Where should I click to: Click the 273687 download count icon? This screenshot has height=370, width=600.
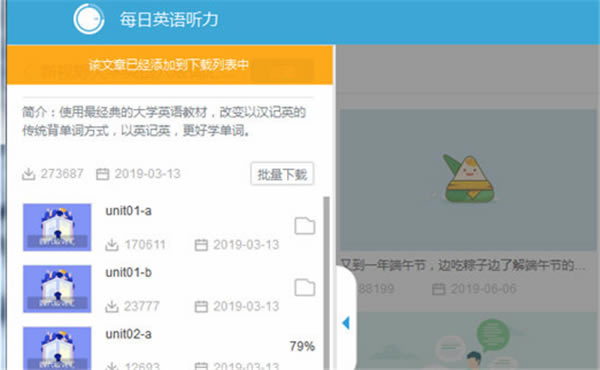click(29, 174)
